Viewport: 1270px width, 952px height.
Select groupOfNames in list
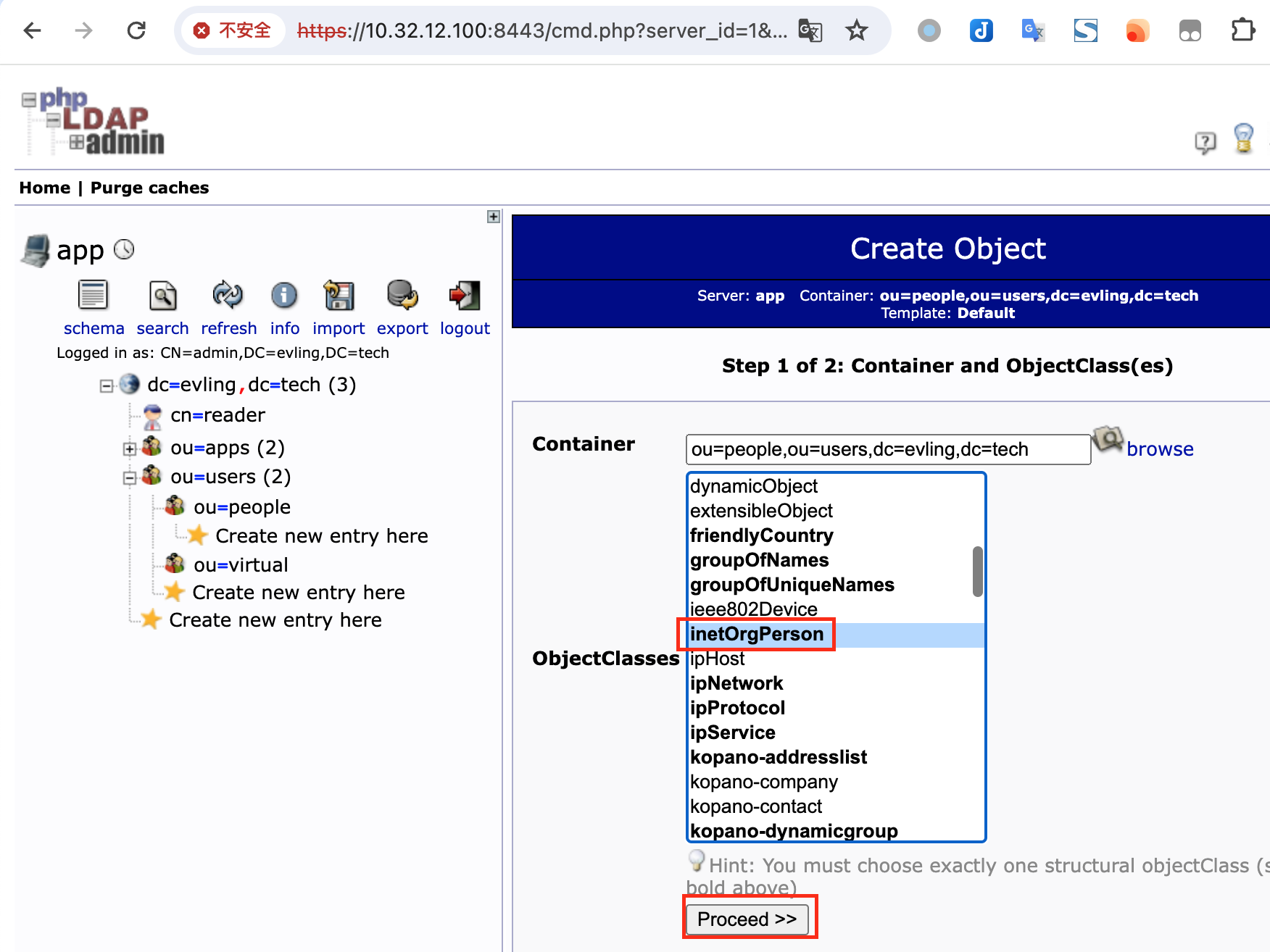pyautogui.click(x=836, y=560)
